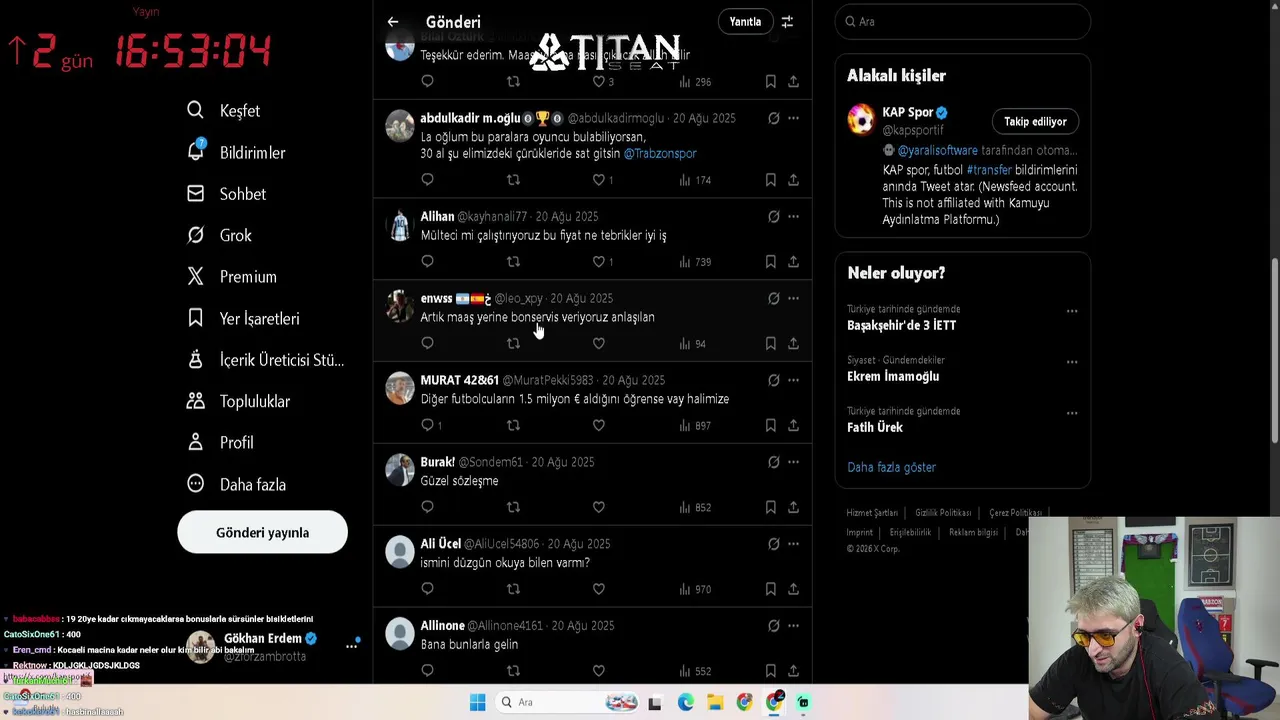Share MURAT 42&61's post
The height and width of the screenshot is (720, 1280).
coord(793,425)
